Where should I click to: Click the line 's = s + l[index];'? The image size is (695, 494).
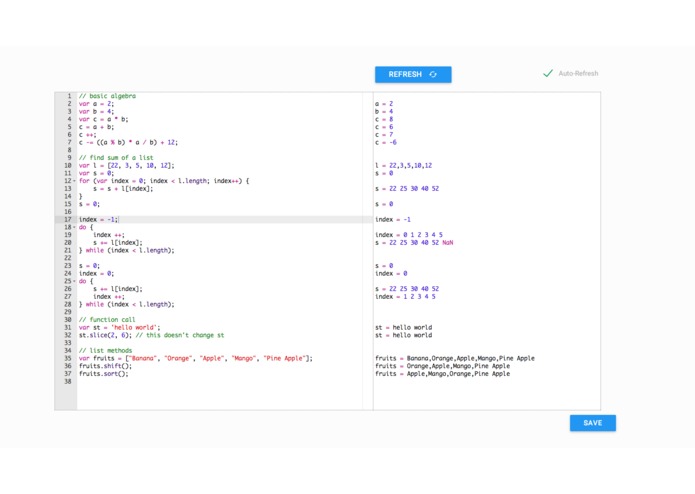pyautogui.click(x=123, y=189)
